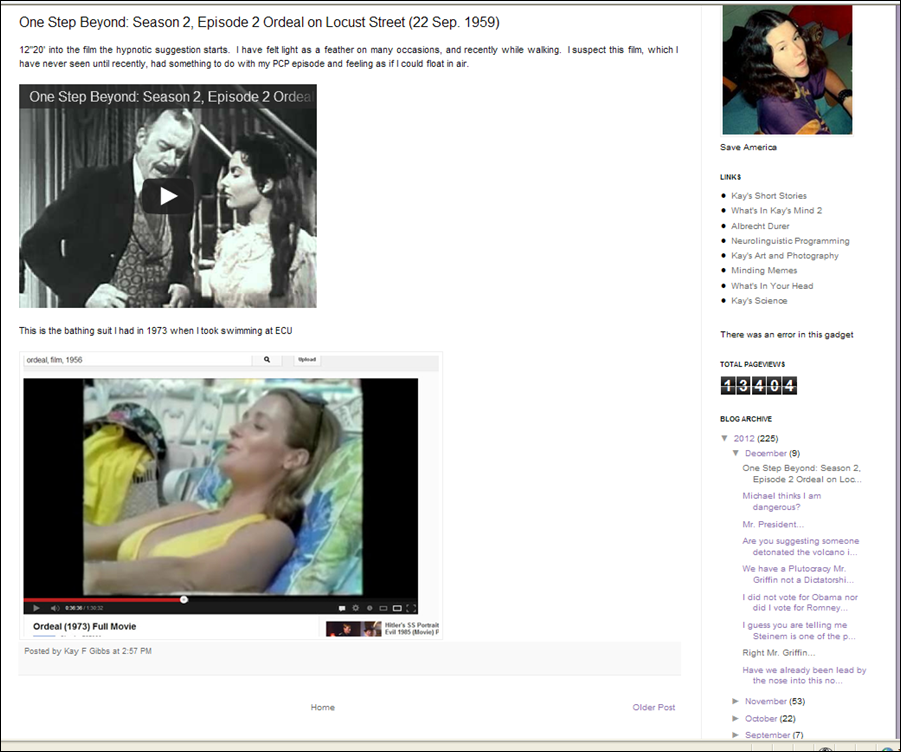
Task: Click the red progress scrubber knob
Action: 184,600
